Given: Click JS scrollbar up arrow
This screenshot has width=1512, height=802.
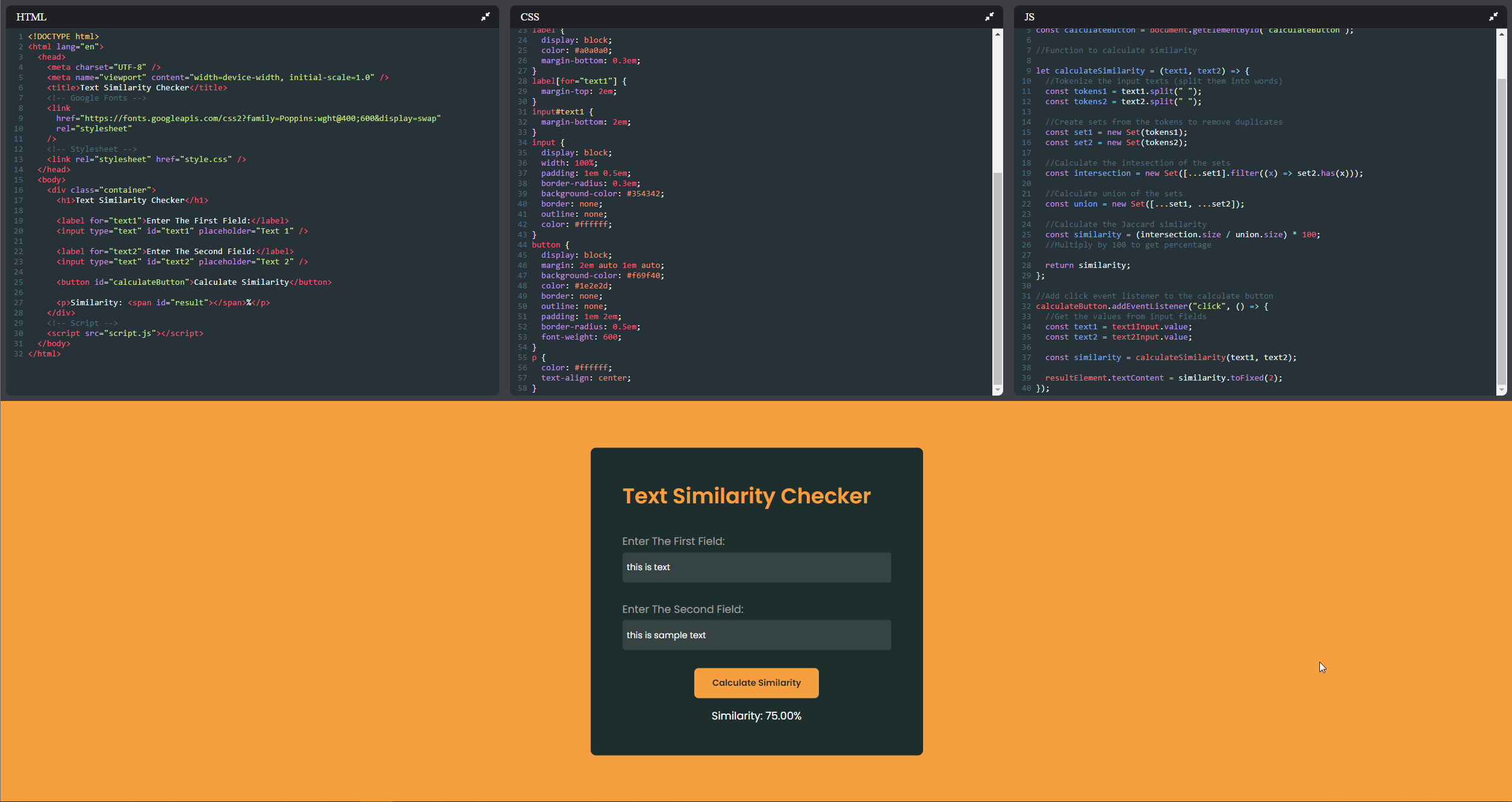Looking at the screenshot, I should tap(1501, 34).
